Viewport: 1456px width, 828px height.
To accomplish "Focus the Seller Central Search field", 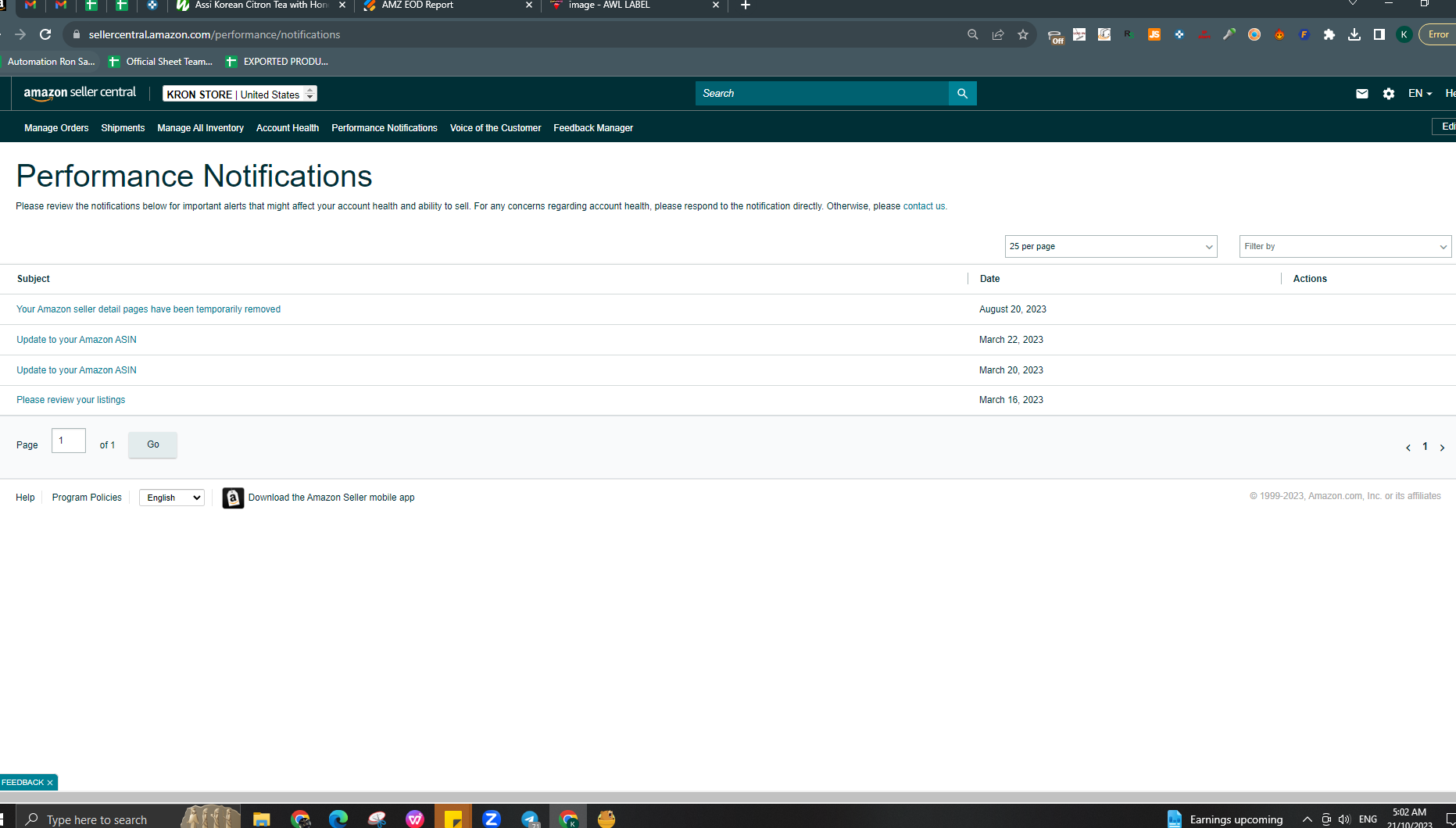I will [822, 94].
